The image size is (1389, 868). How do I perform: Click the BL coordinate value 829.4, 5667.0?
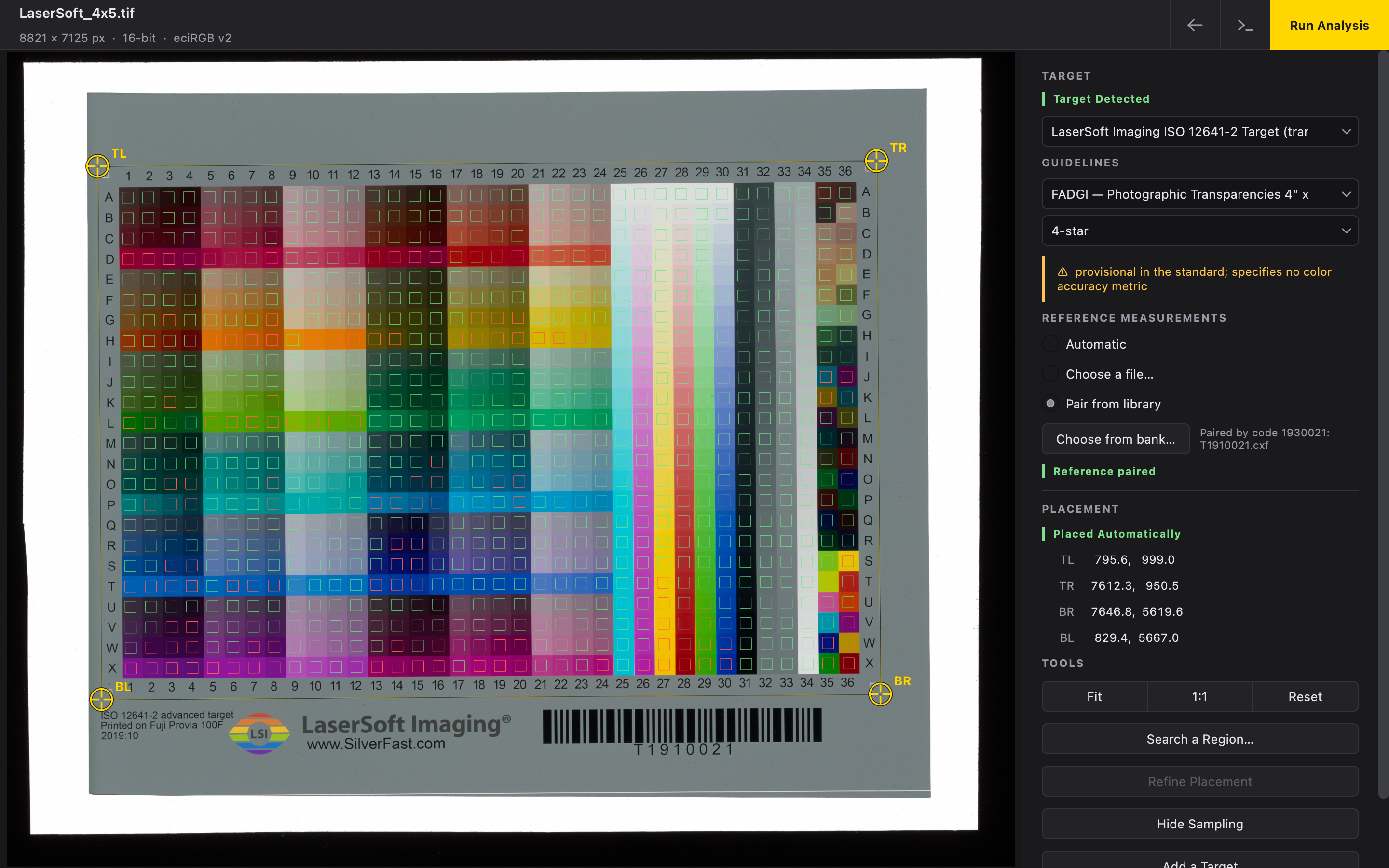(1136, 638)
